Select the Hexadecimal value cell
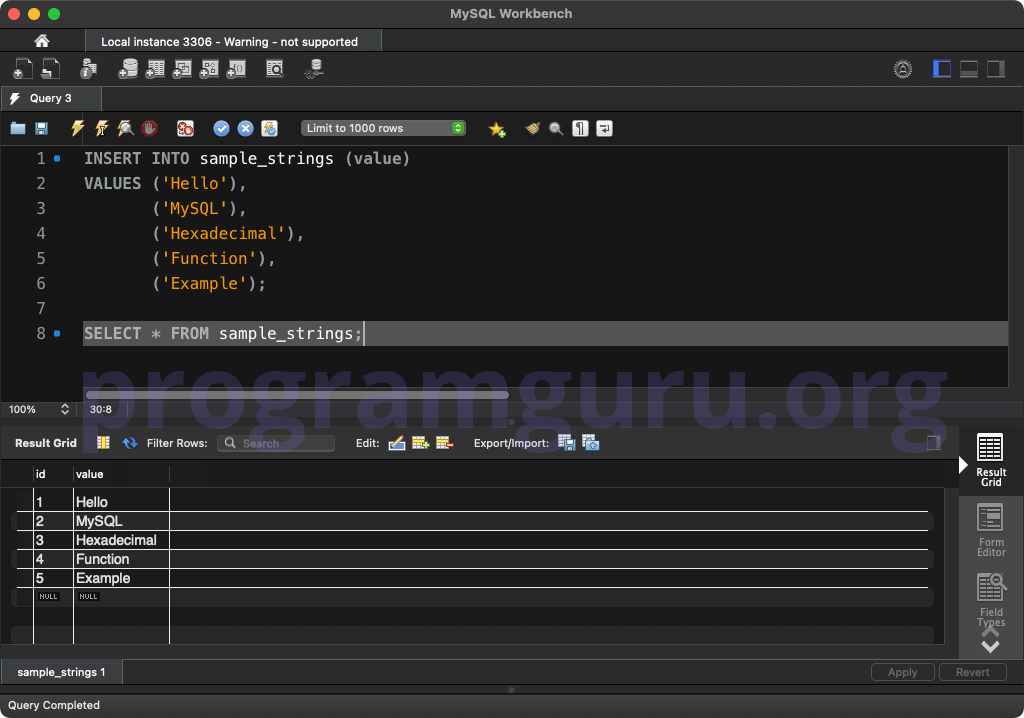Viewport: 1024px width, 718px height. [121, 540]
